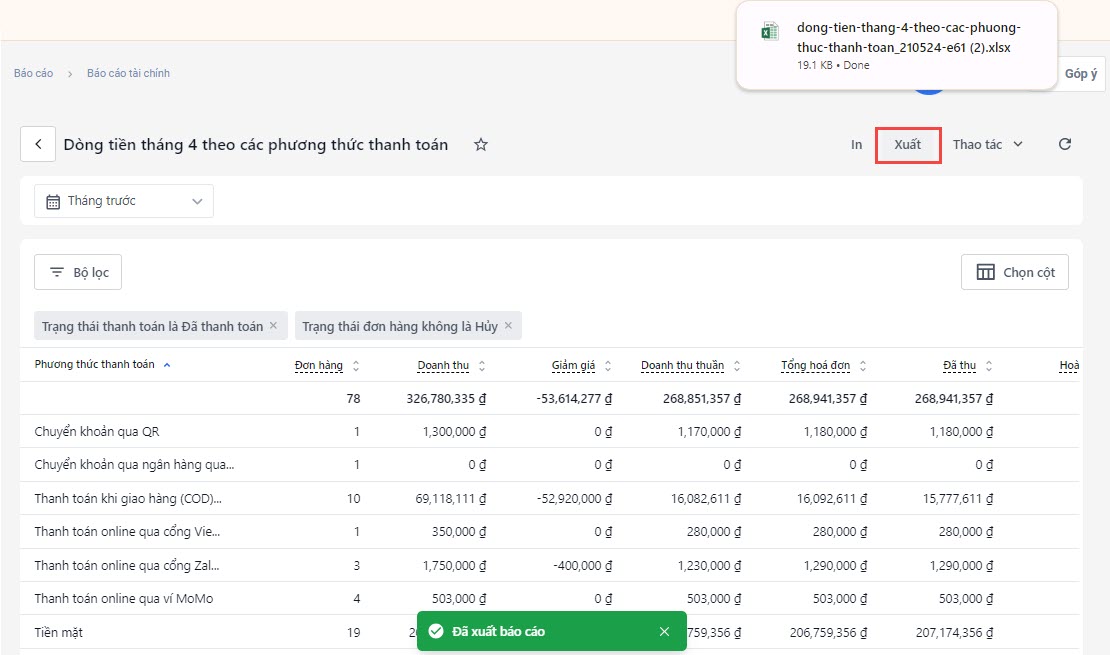This screenshot has height=655, width=1110.
Task: Open the Bộ lọc filter panel
Action: coord(78,272)
